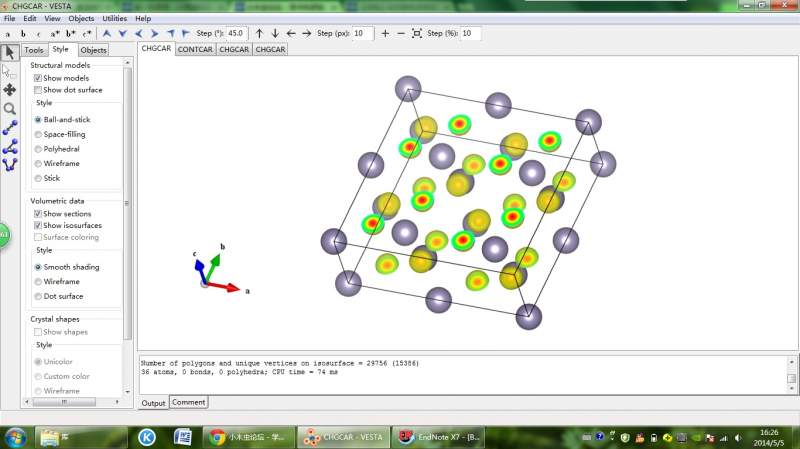Open Word from the taskbar

(x=183, y=437)
